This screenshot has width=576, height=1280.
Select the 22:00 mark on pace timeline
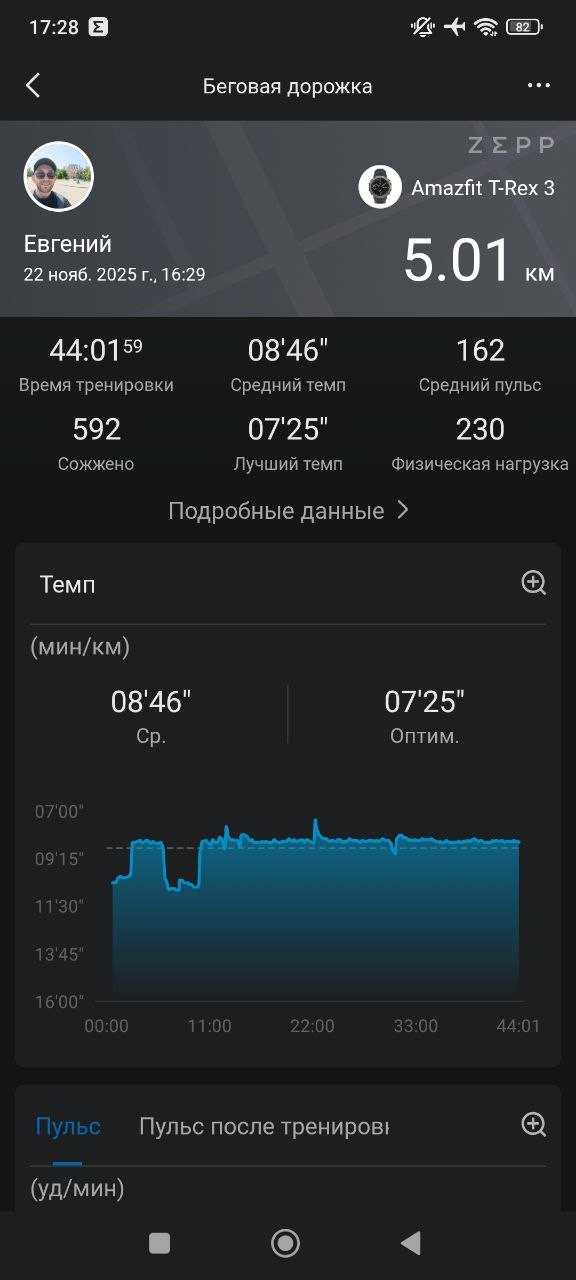(312, 1026)
